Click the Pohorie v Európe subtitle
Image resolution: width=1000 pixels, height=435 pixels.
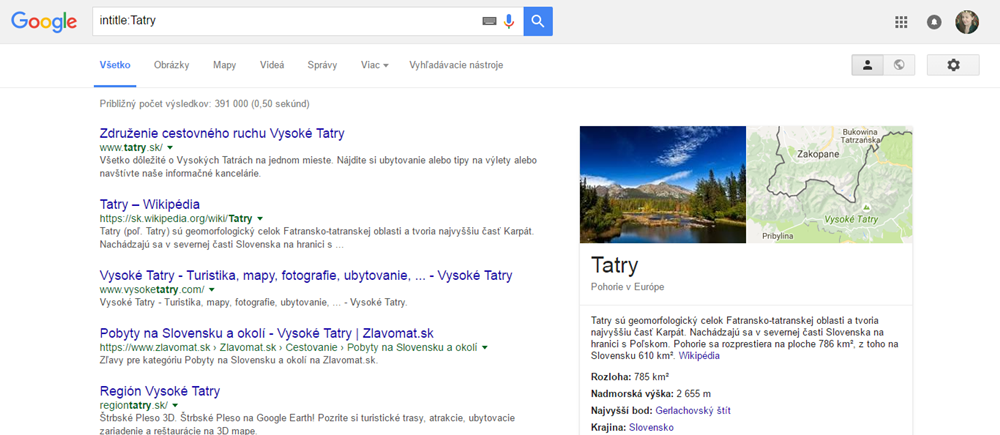[628, 287]
